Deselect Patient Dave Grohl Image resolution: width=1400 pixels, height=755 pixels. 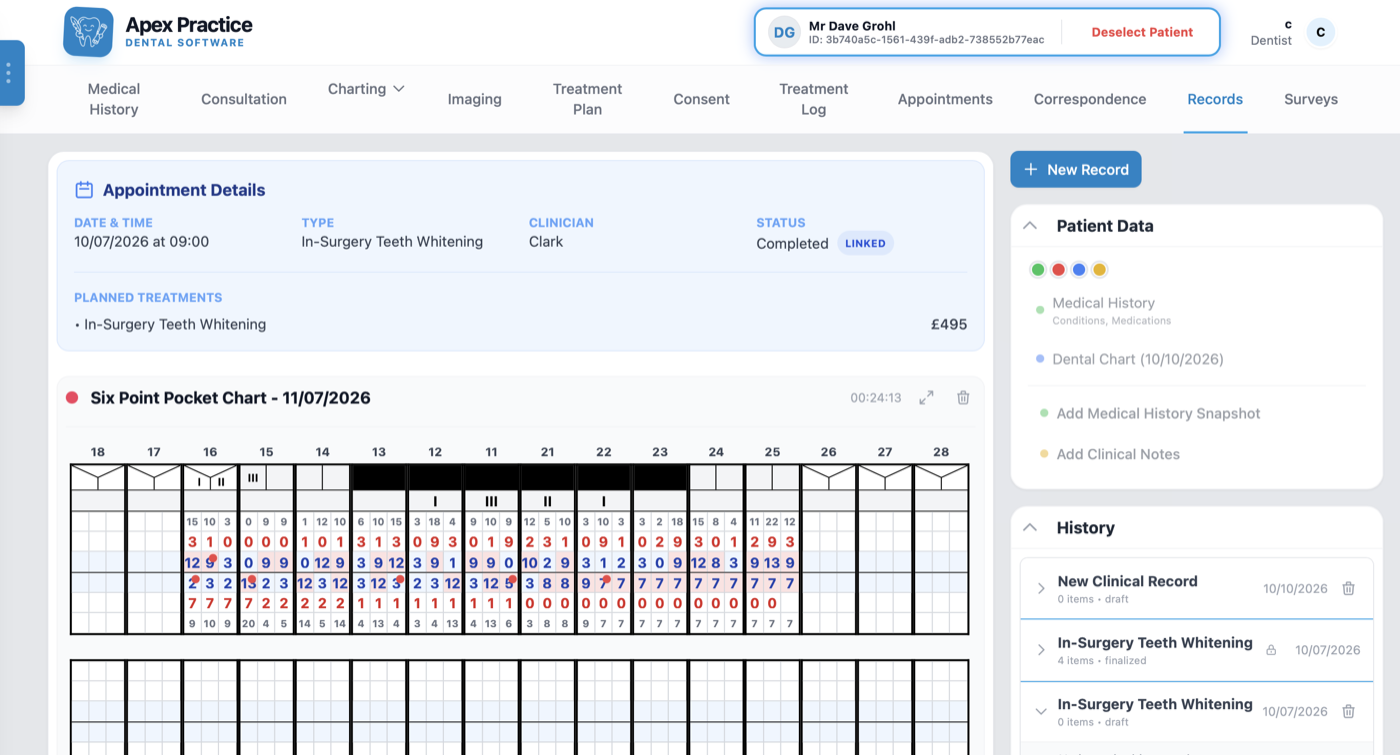pos(1142,32)
